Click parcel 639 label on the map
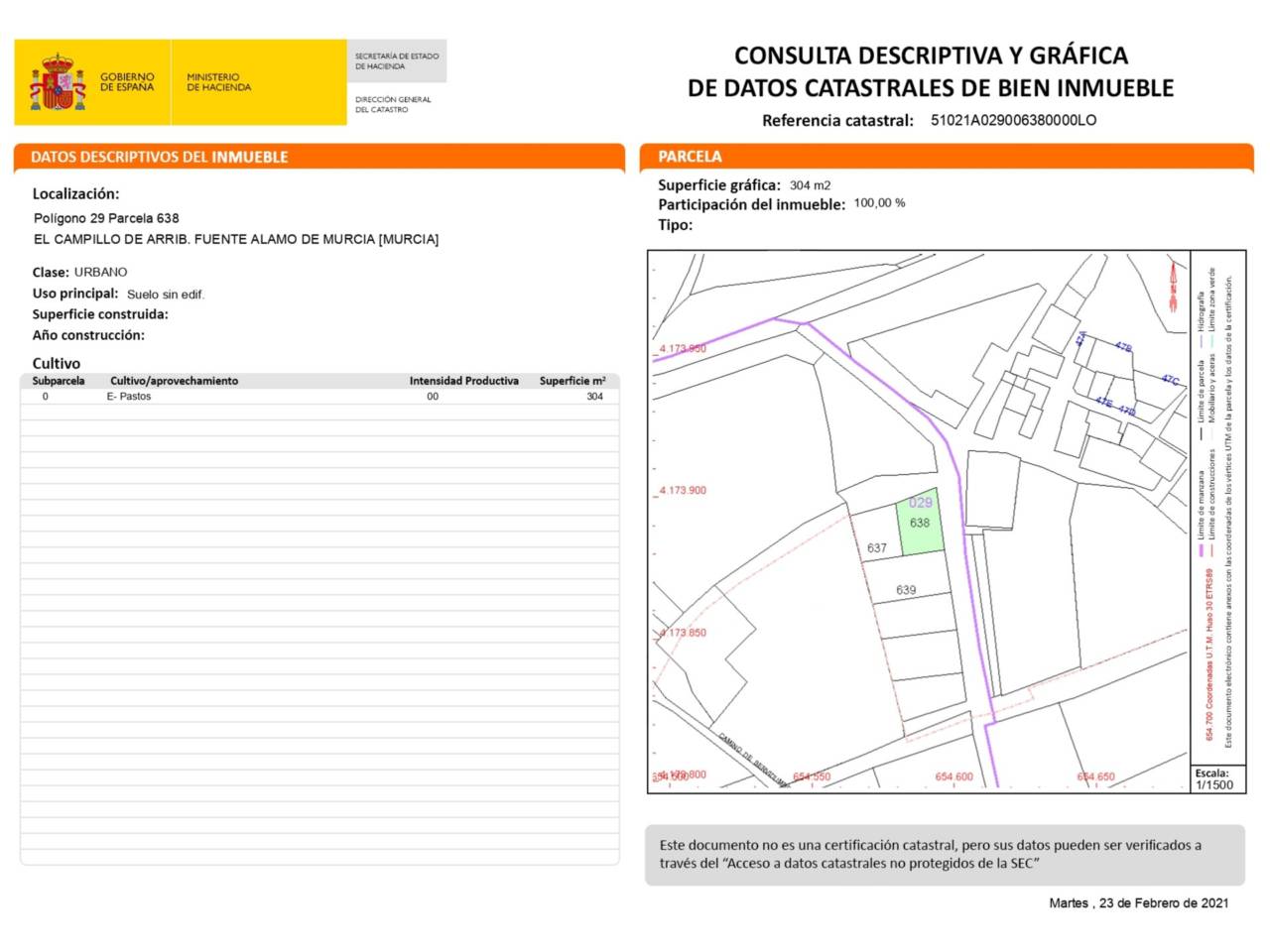Viewport: 1270px width, 952px height. point(906,590)
